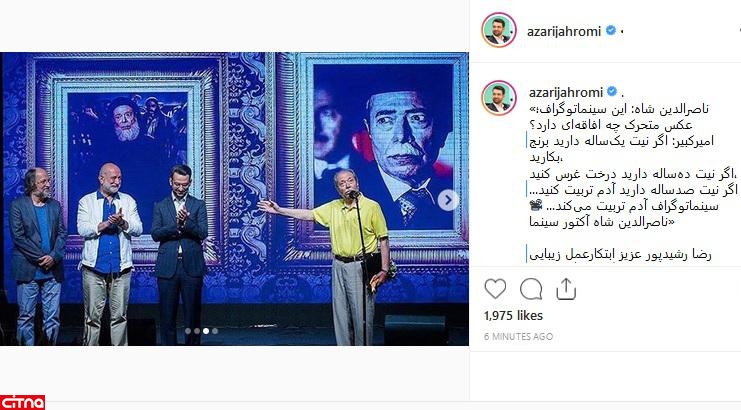The width and height of the screenshot is (741, 410).
Task: Open the profile avatar in the post header
Action: click(x=499, y=30)
